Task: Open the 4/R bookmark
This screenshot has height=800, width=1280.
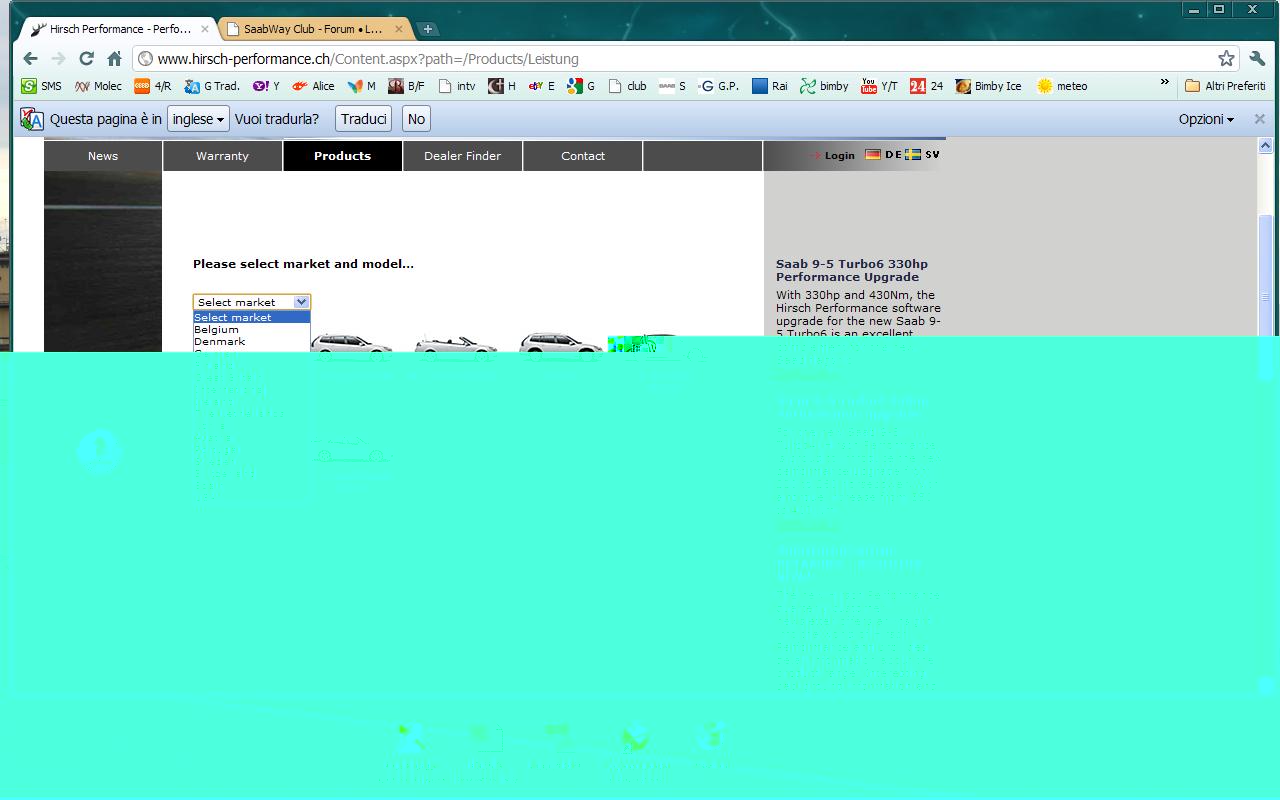Action: 152,86
